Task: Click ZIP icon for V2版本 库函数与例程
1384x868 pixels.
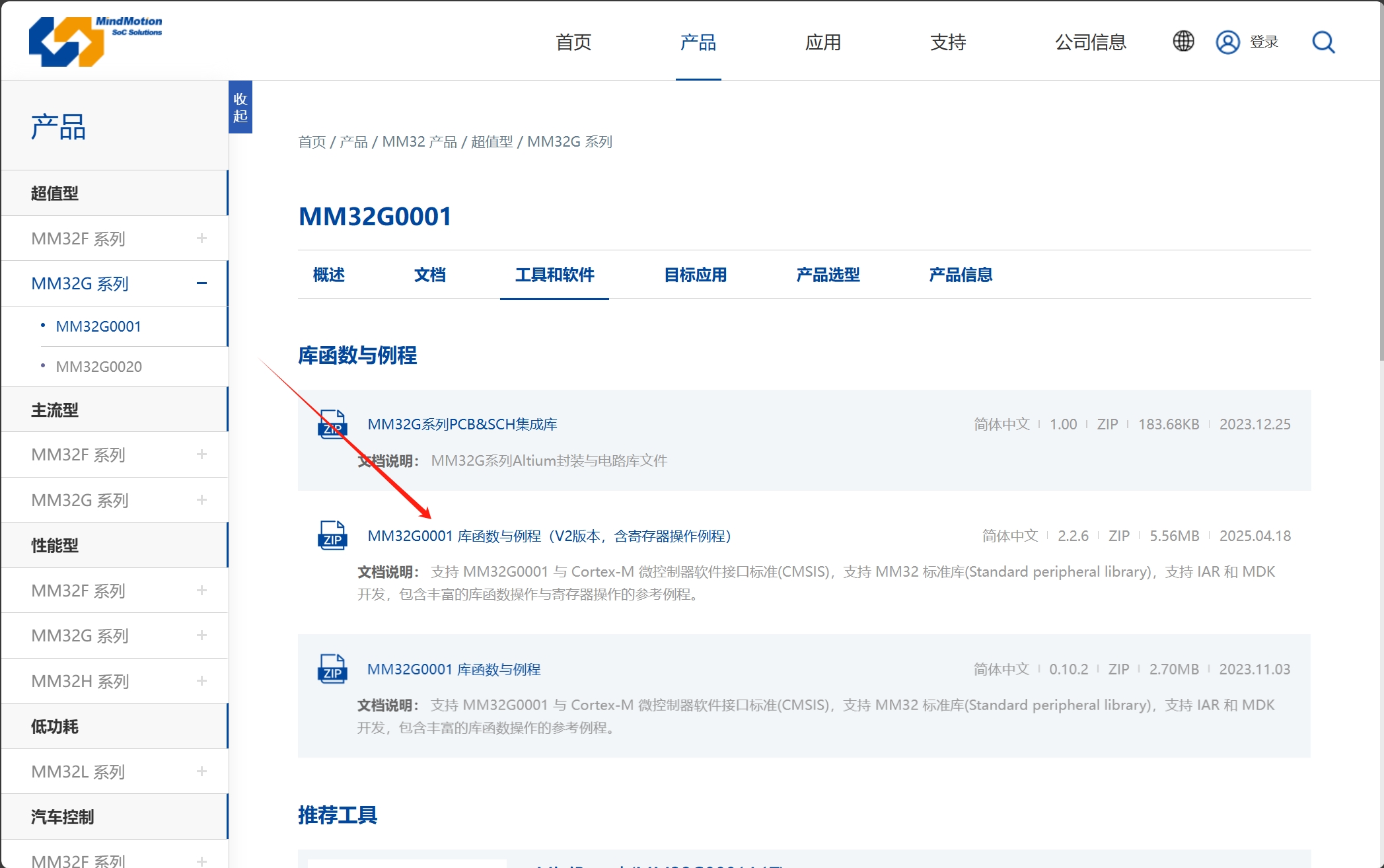Action: 332,536
